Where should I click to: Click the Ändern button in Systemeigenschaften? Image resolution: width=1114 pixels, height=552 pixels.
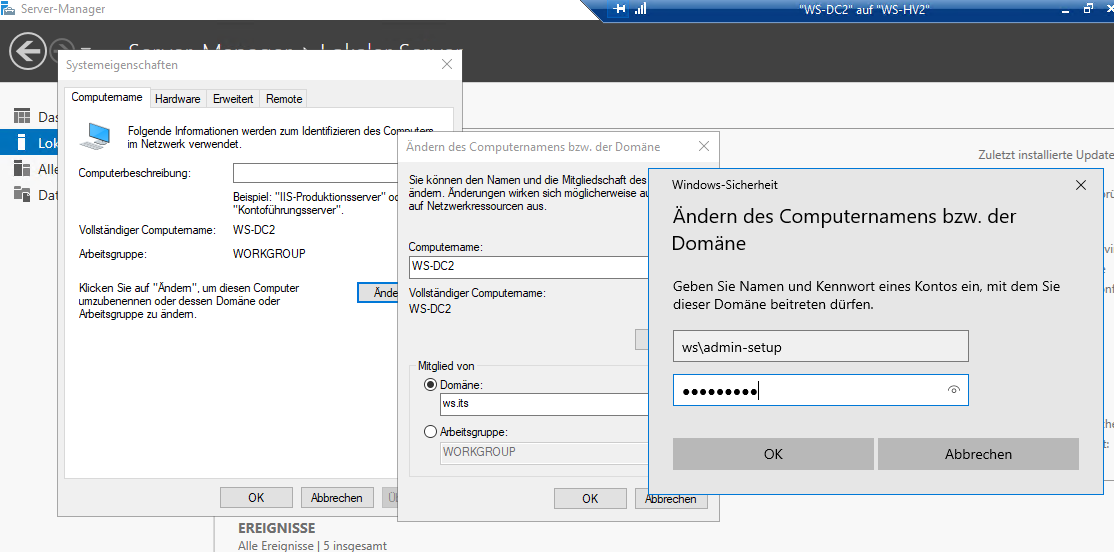pyautogui.click(x=377, y=293)
